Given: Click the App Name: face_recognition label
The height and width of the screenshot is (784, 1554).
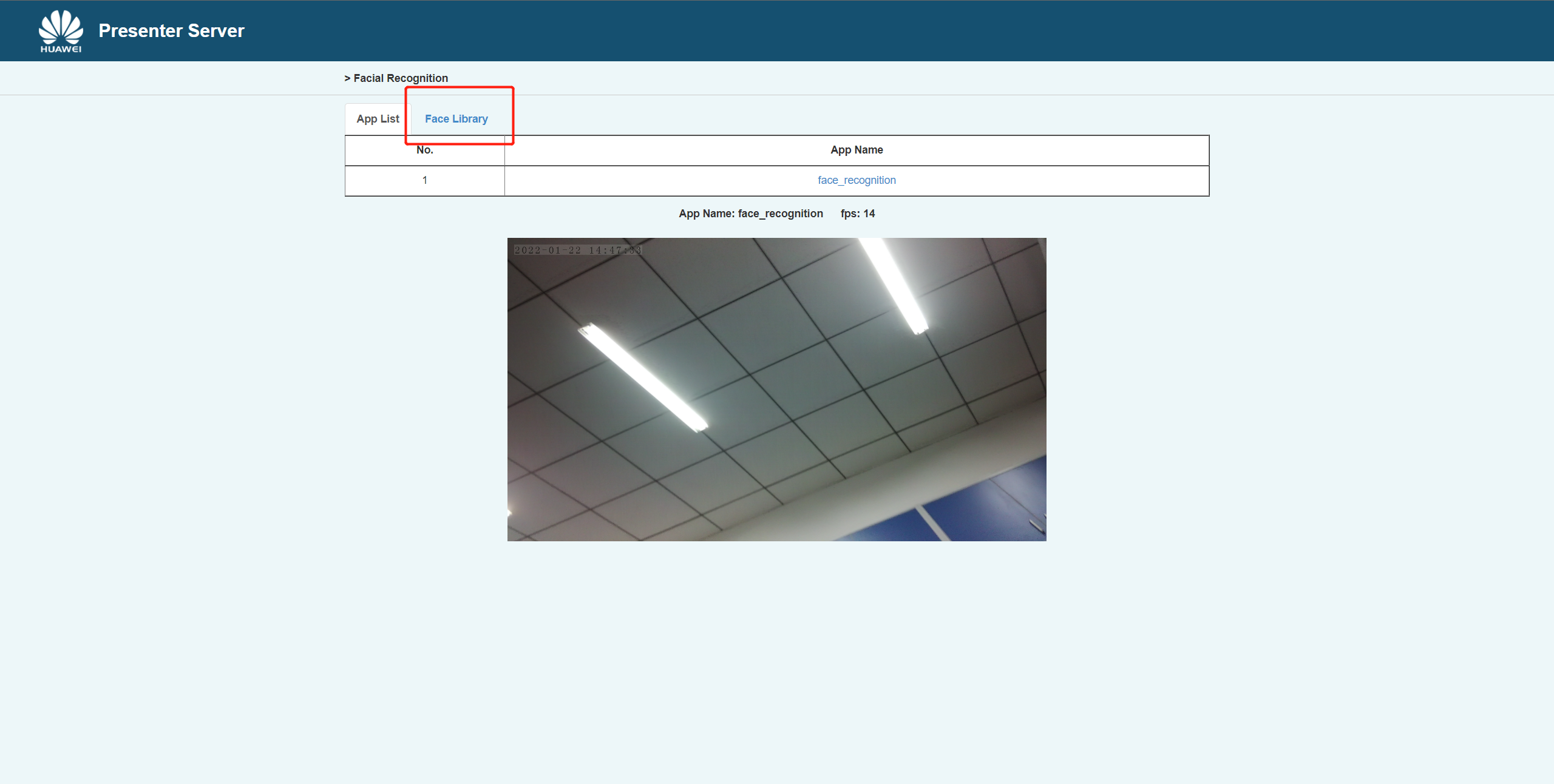Looking at the screenshot, I should coord(750,214).
